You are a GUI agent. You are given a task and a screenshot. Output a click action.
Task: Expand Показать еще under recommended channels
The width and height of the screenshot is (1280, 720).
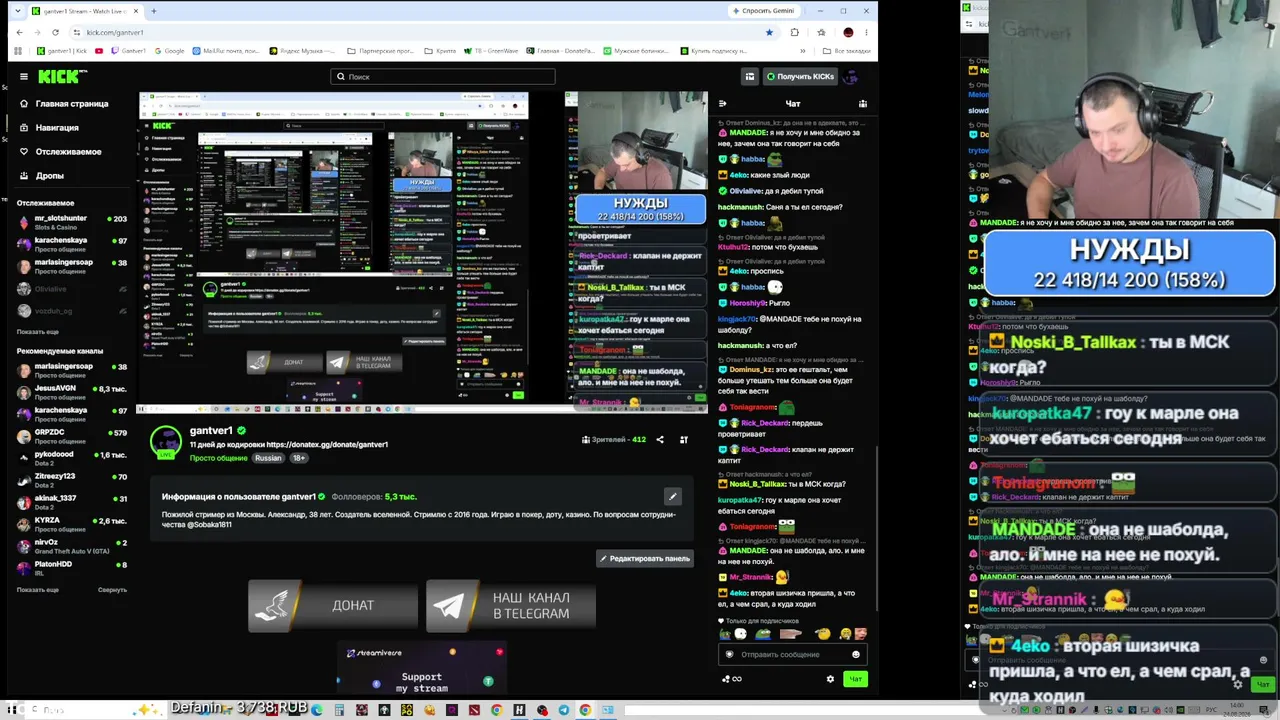(x=38, y=589)
